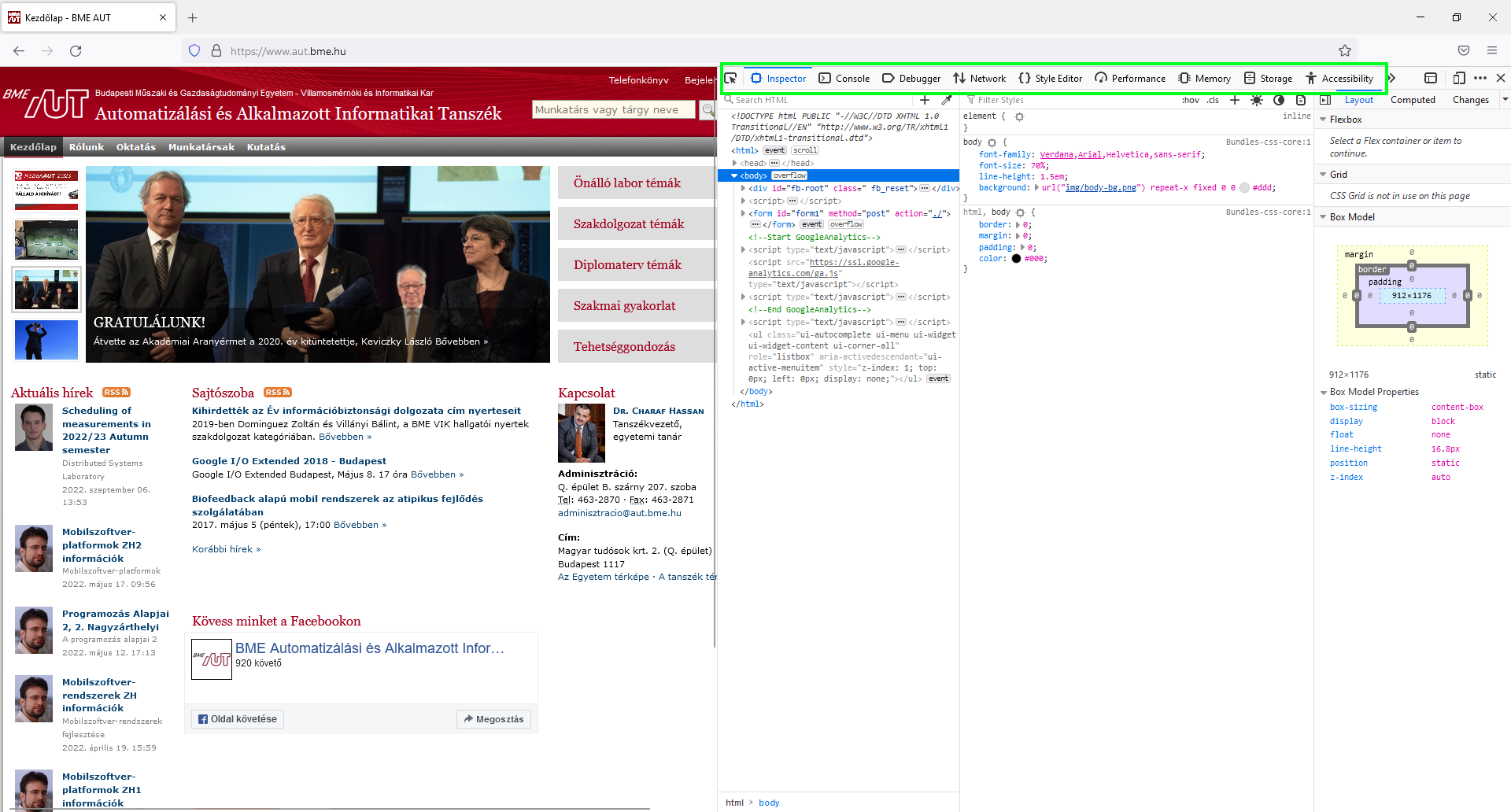Viewport: 1511px width, 812px height.
Task: Toggle dark color scheme simulation
Action: click(x=1279, y=100)
